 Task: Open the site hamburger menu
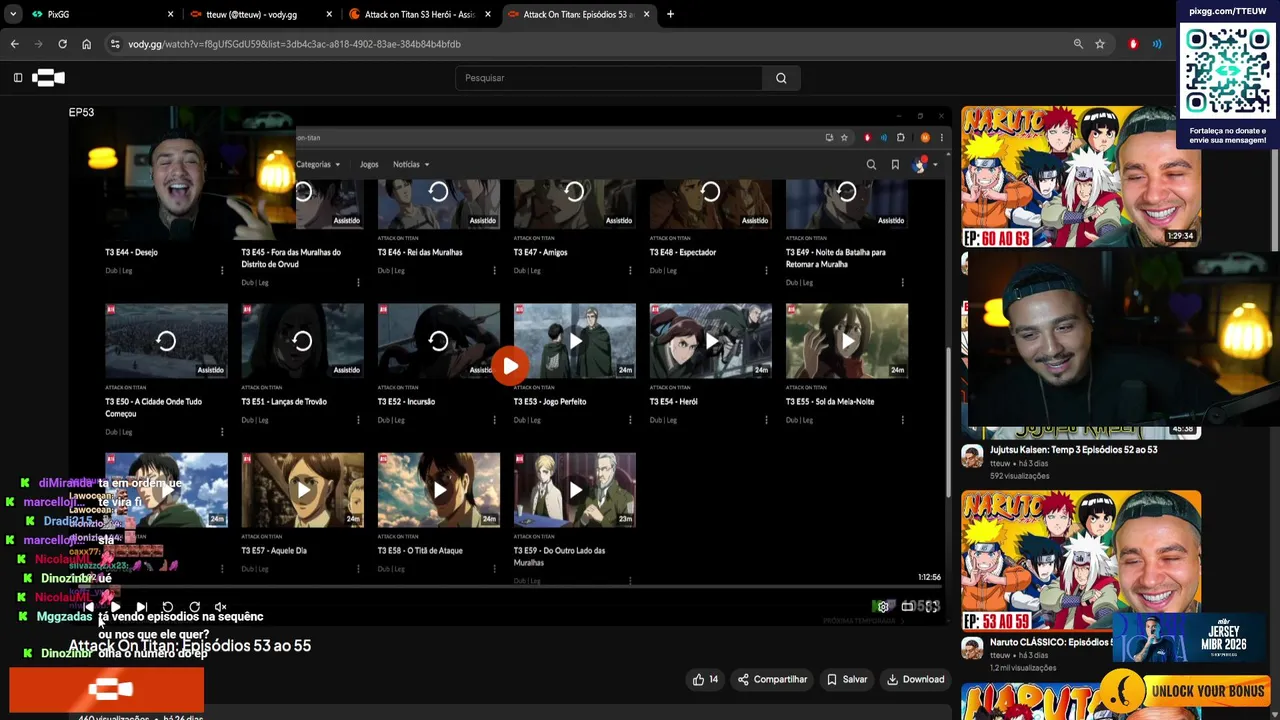pyautogui.click(x=18, y=78)
